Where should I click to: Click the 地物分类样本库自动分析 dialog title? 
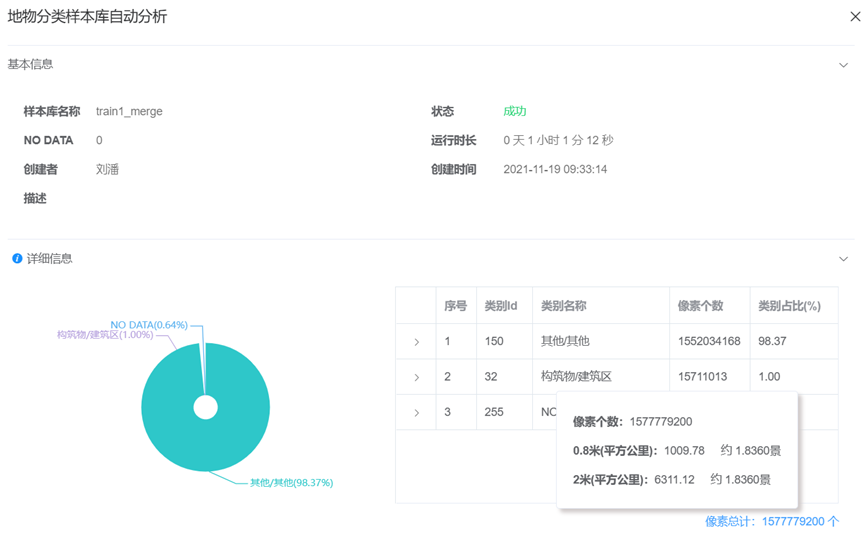(x=87, y=17)
